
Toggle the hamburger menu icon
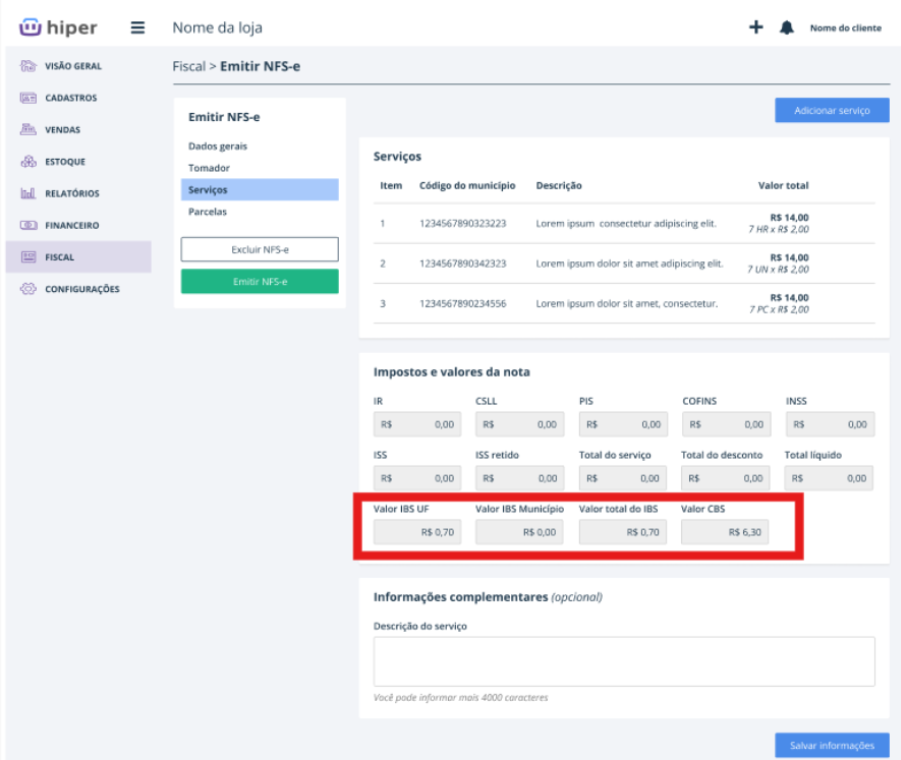(137, 28)
